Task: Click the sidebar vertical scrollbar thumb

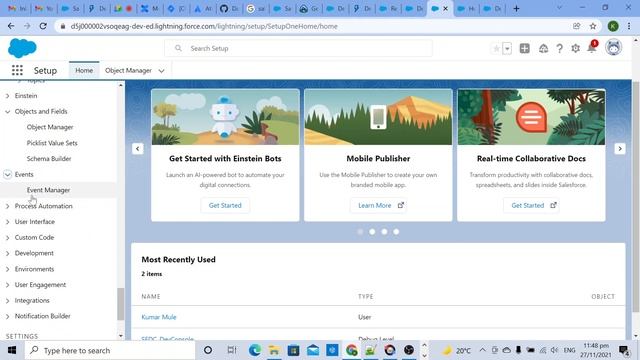Action: tap(120, 304)
